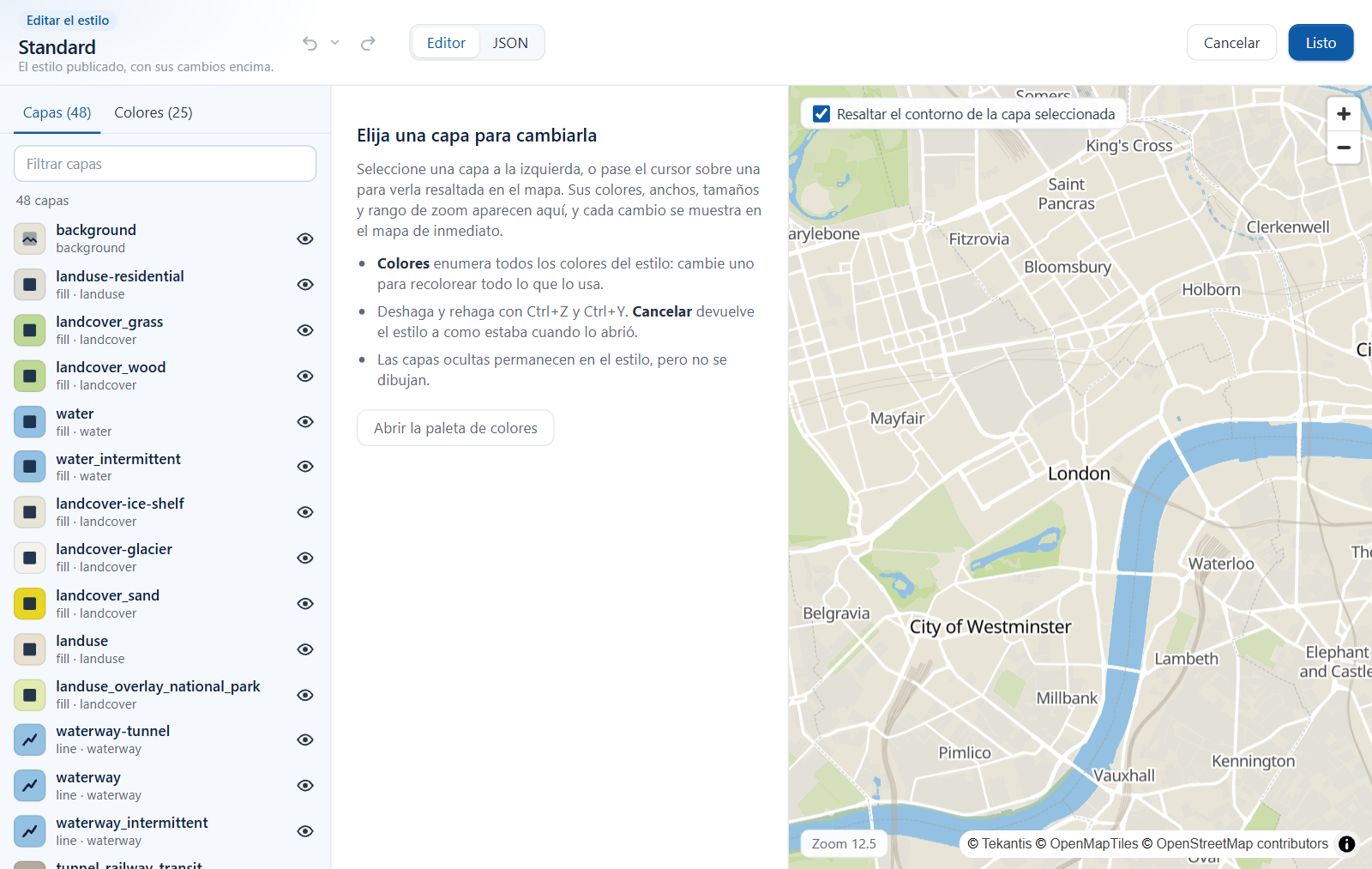Open the Colores (25) tab

[x=153, y=112]
